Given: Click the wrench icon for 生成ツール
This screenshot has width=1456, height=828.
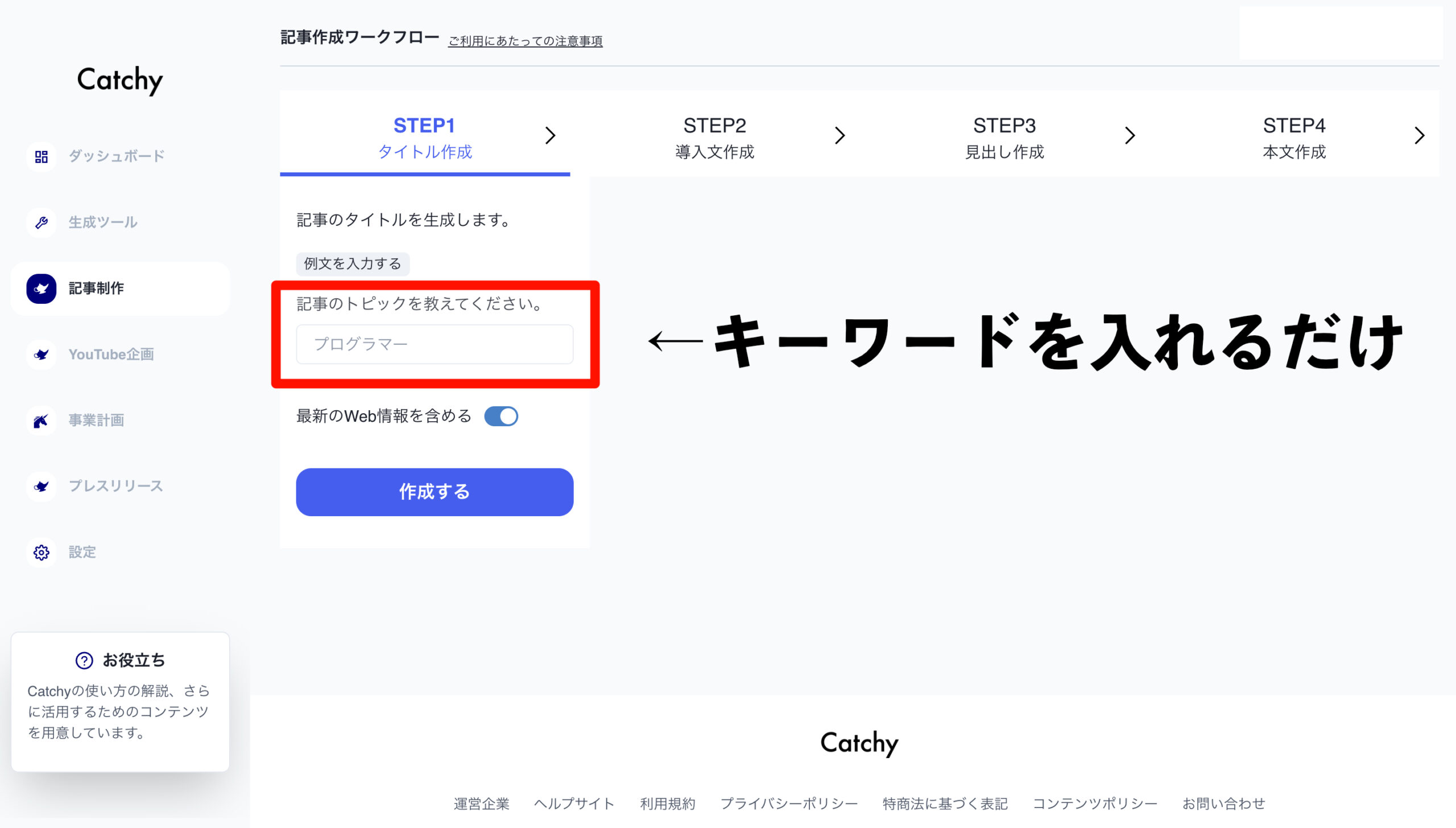Looking at the screenshot, I should coord(41,223).
